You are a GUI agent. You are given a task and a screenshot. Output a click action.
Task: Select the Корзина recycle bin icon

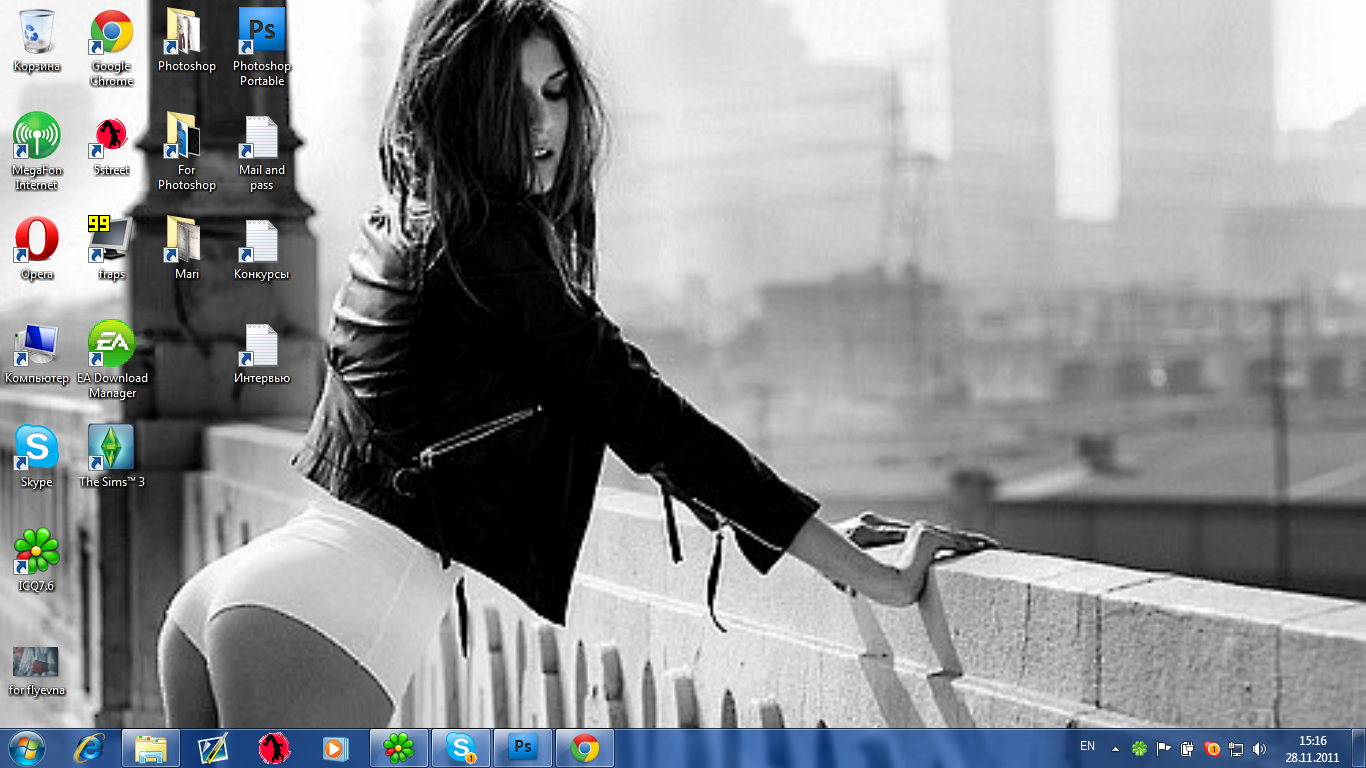(x=37, y=41)
